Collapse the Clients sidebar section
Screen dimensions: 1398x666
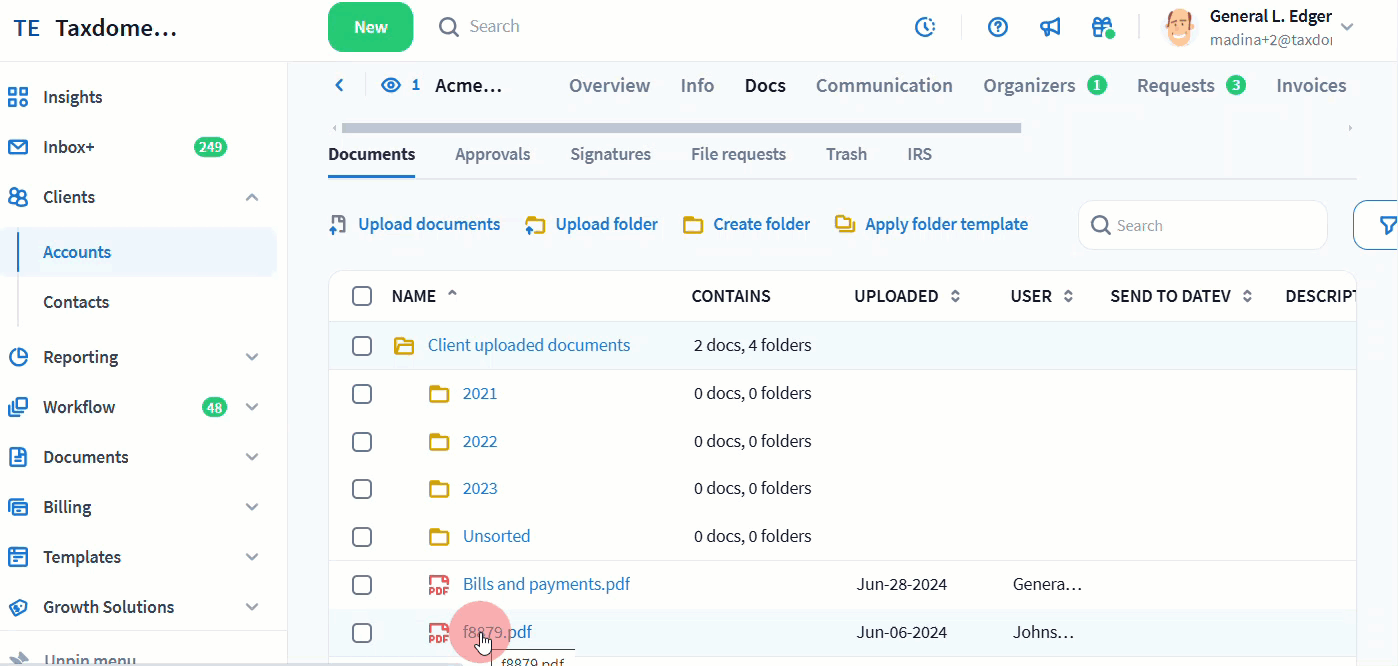[x=252, y=197]
